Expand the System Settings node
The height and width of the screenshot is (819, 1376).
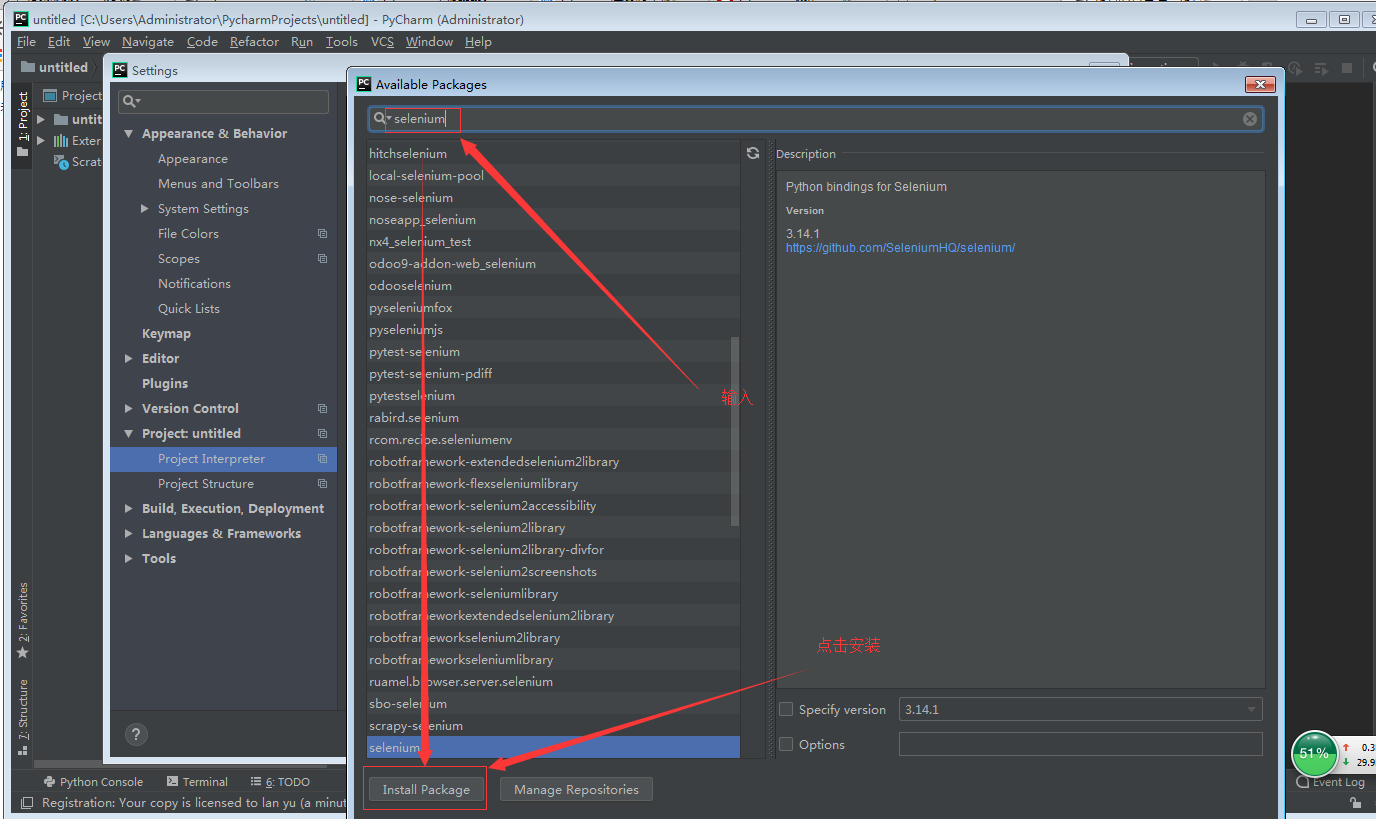[x=145, y=209]
